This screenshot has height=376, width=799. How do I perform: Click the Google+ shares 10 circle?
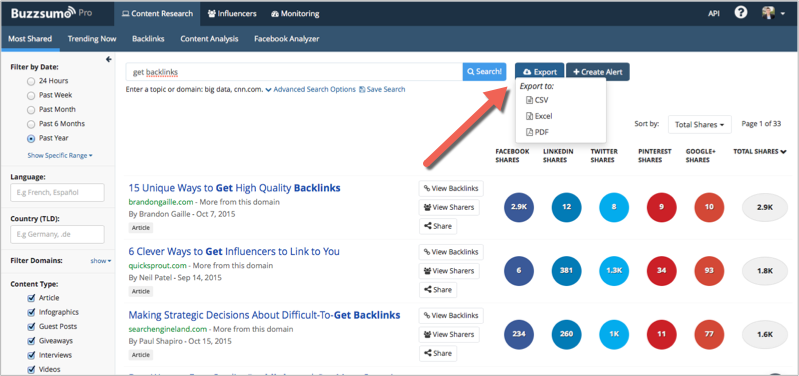[709, 207]
